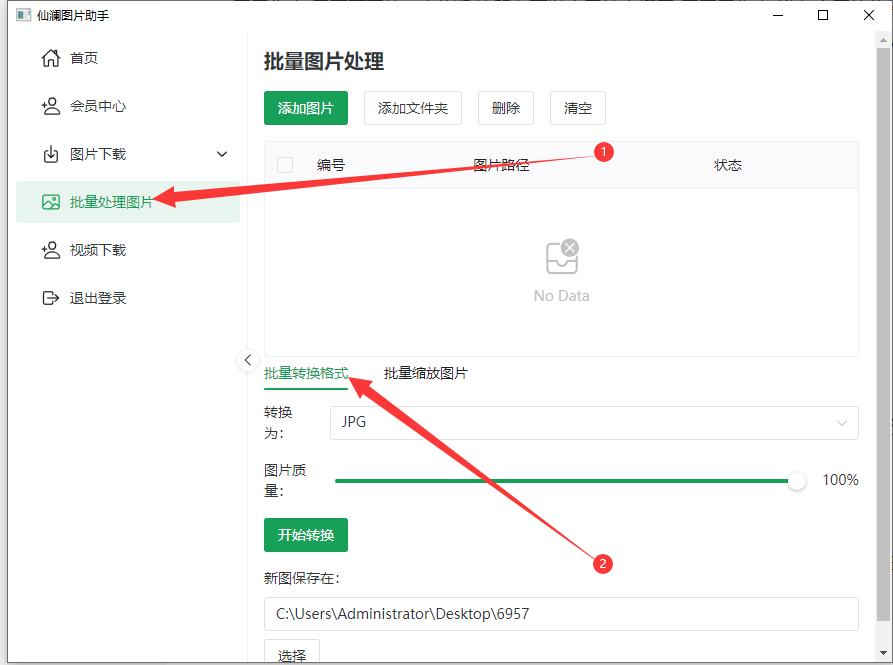Screen dimensions: 893x665
Task: Click the dropdown arrow of the JPG selector
Action: pyautogui.click(x=842, y=422)
